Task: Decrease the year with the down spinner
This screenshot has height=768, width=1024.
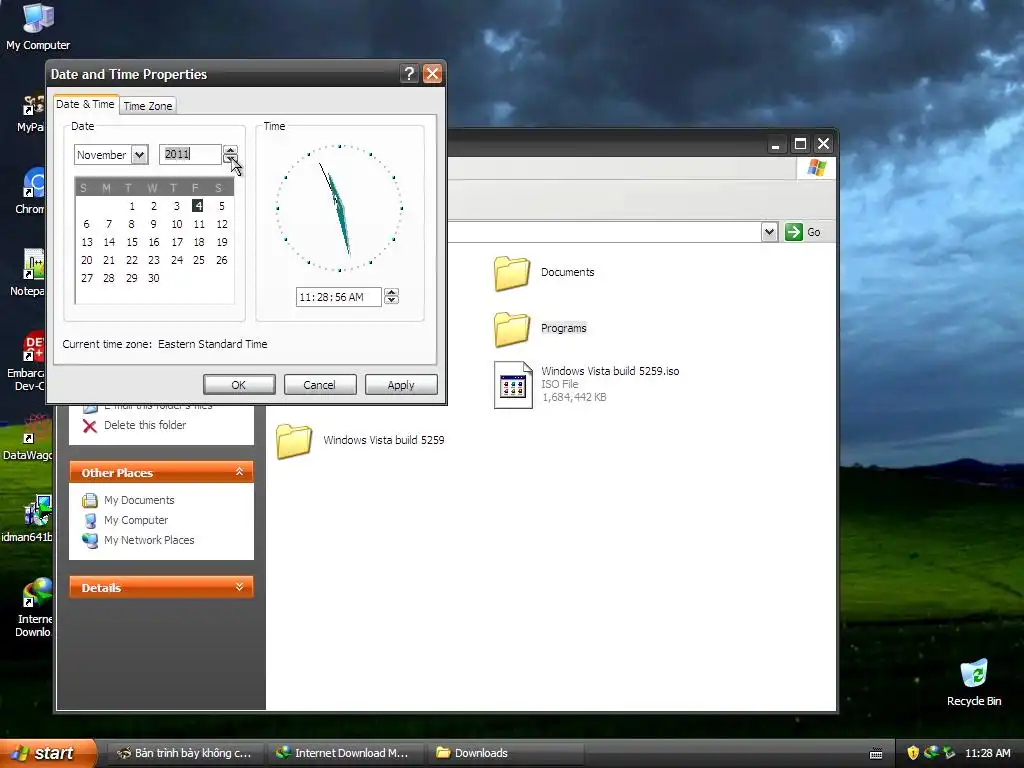Action: pyautogui.click(x=230, y=159)
